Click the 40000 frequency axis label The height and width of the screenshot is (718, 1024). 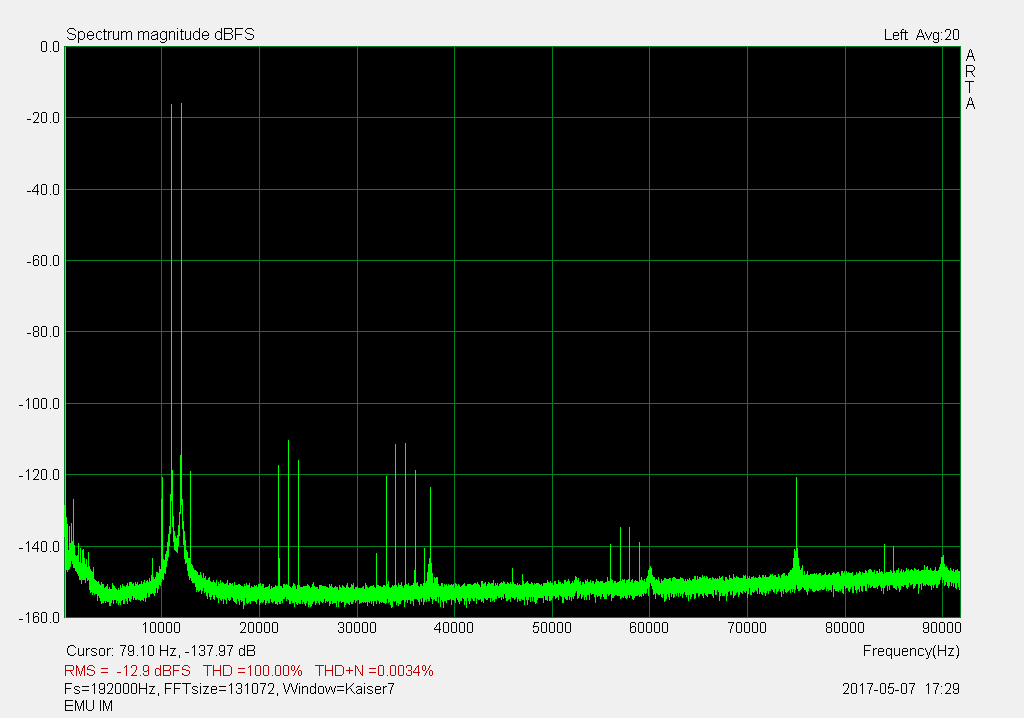(x=454, y=628)
